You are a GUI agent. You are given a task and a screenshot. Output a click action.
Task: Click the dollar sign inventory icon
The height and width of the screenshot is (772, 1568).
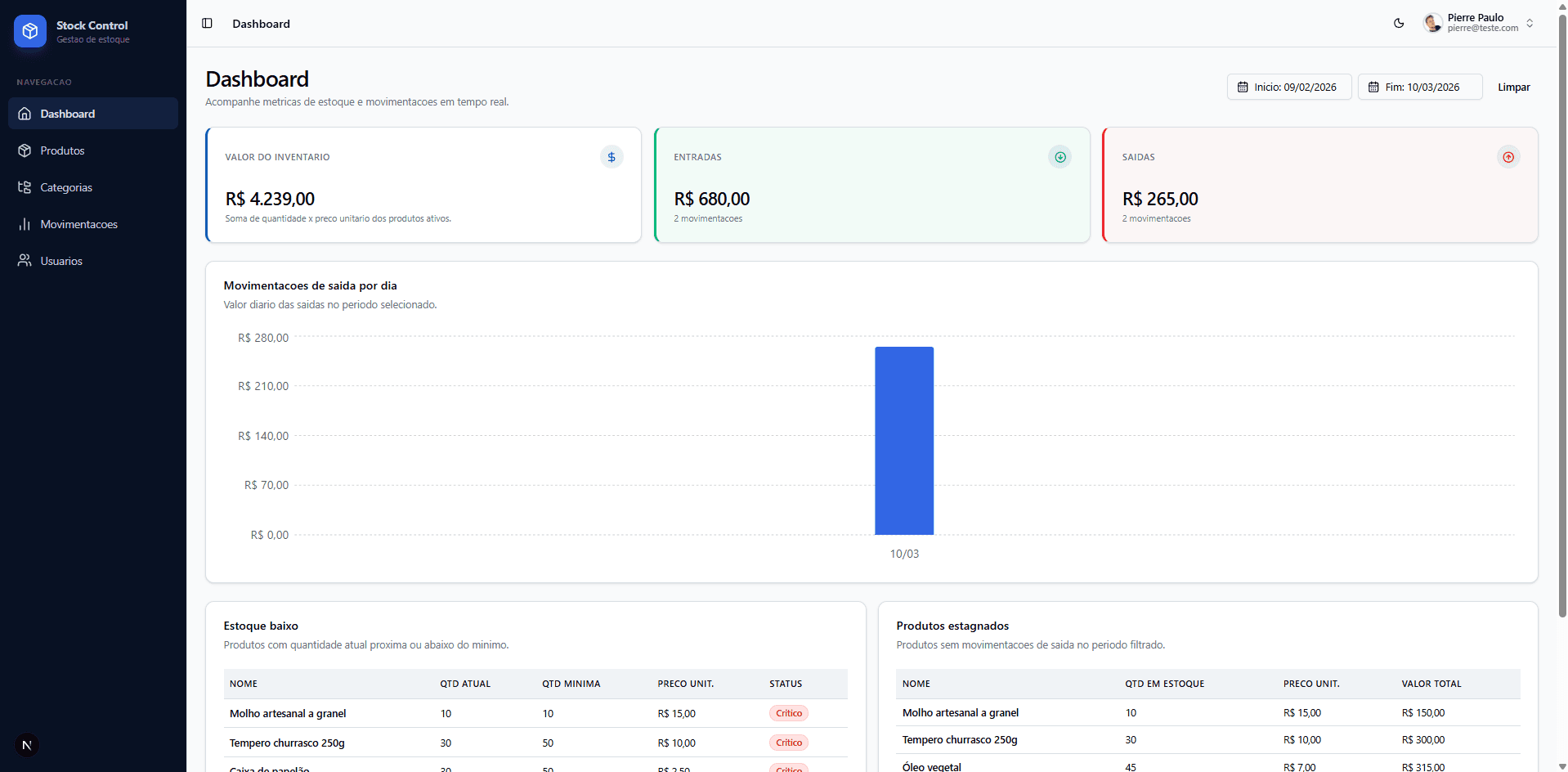(612, 157)
